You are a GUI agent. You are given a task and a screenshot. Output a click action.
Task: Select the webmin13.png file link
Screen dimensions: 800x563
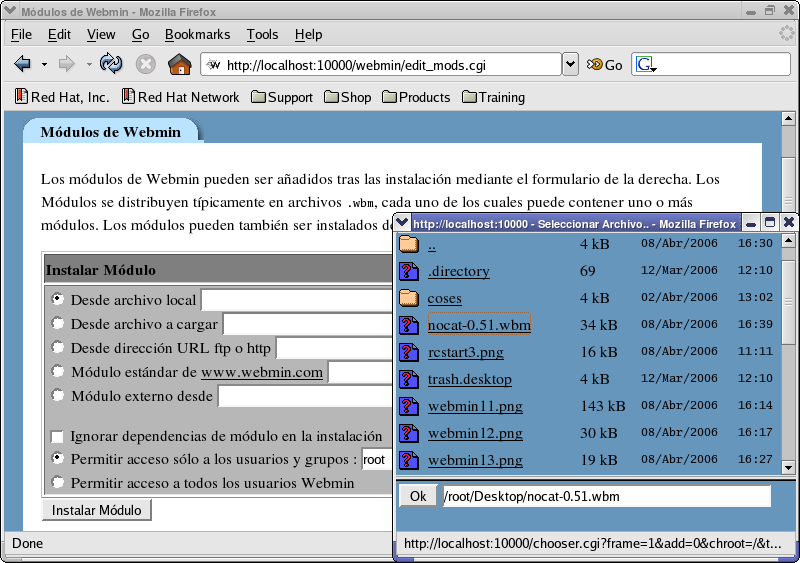pyautogui.click(x=475, y=460)
